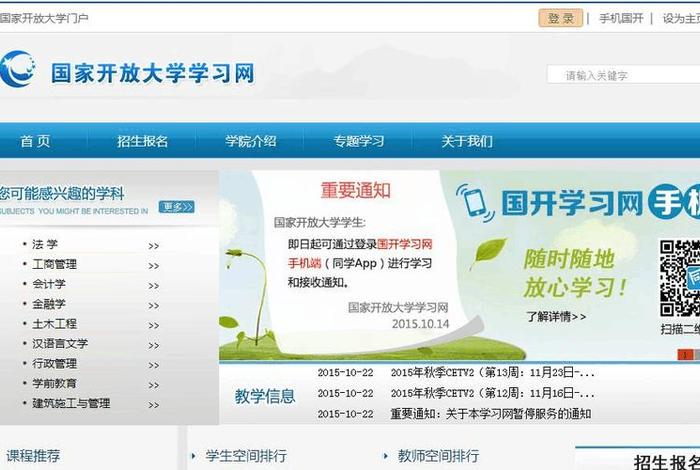Open the 手机国开 link
Image resolution: width=700 pixels, height=470 pixels.
coord(621,18)
